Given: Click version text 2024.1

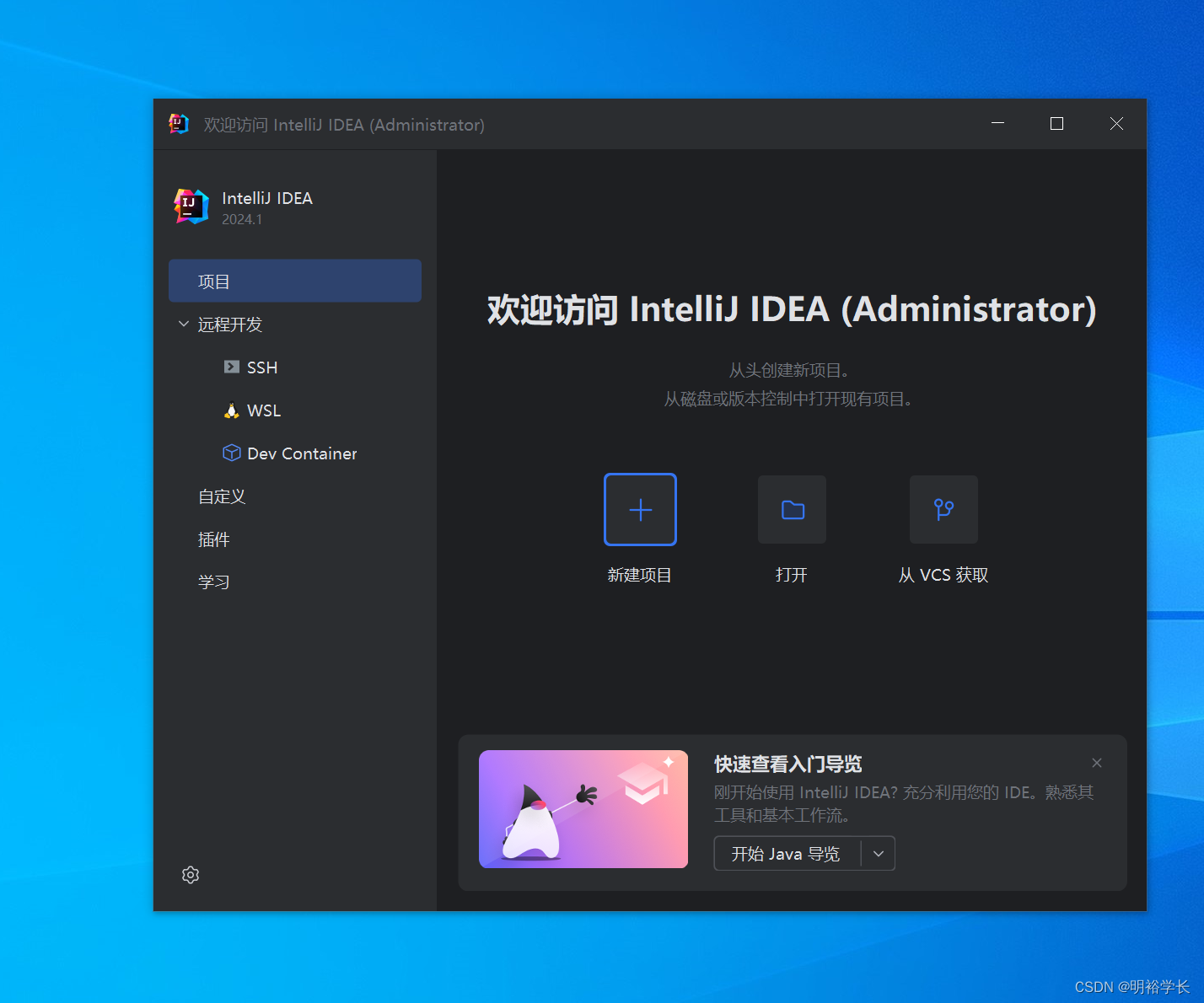Looking at the screenshot, I should [x=242, y=219].
